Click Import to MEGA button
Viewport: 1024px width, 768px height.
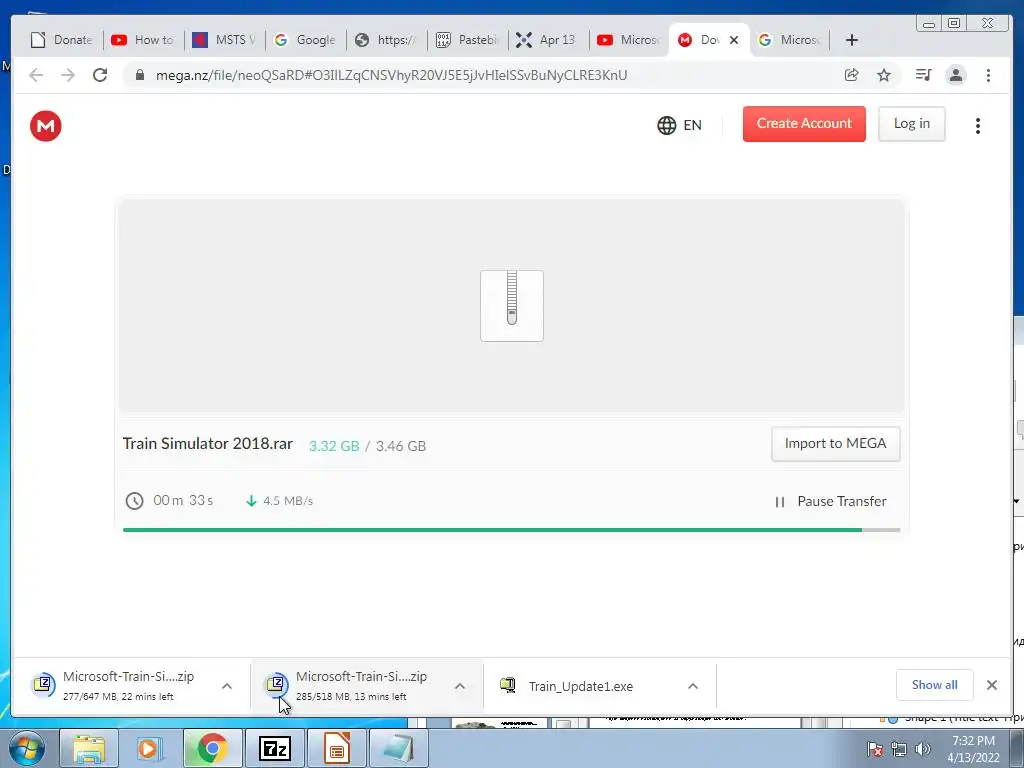(x=835, y=443)
